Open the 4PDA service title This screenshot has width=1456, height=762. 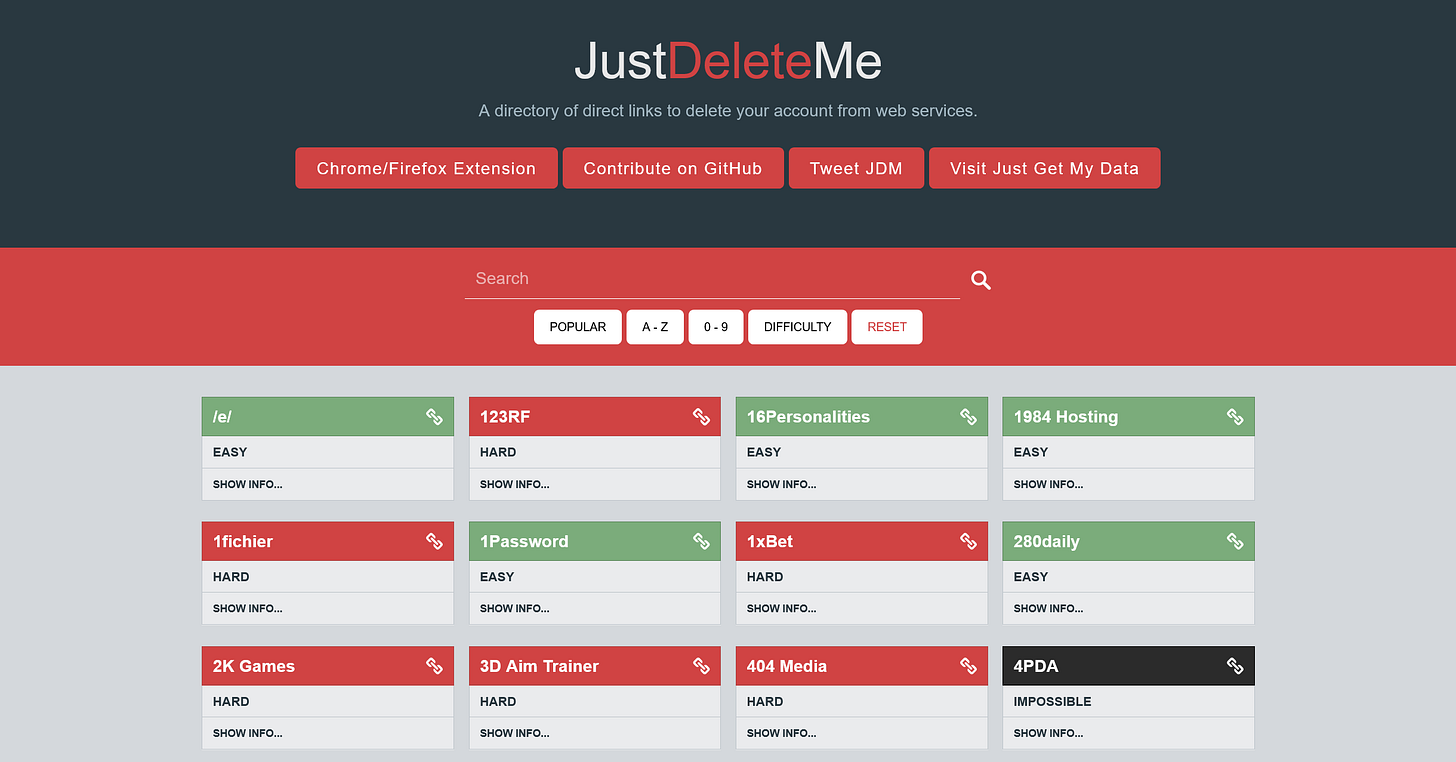click(1036, 666)
